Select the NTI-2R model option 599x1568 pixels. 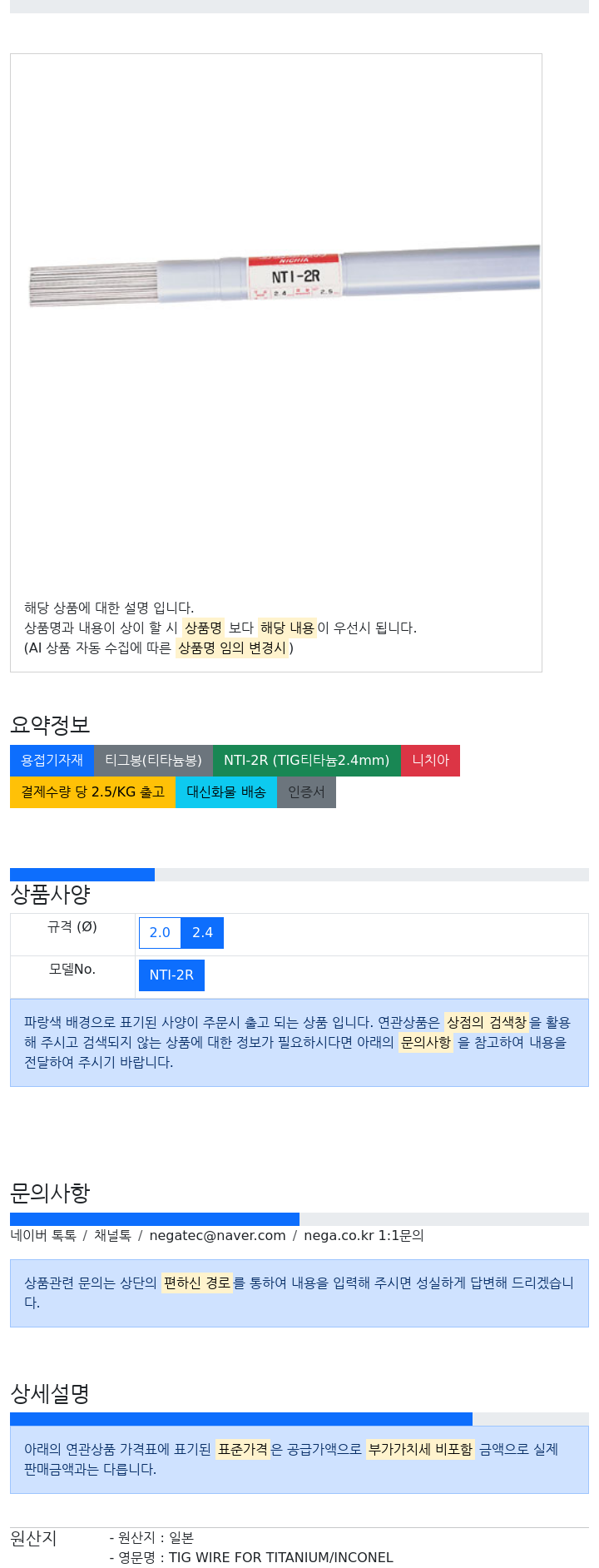[x=171, y=975]
